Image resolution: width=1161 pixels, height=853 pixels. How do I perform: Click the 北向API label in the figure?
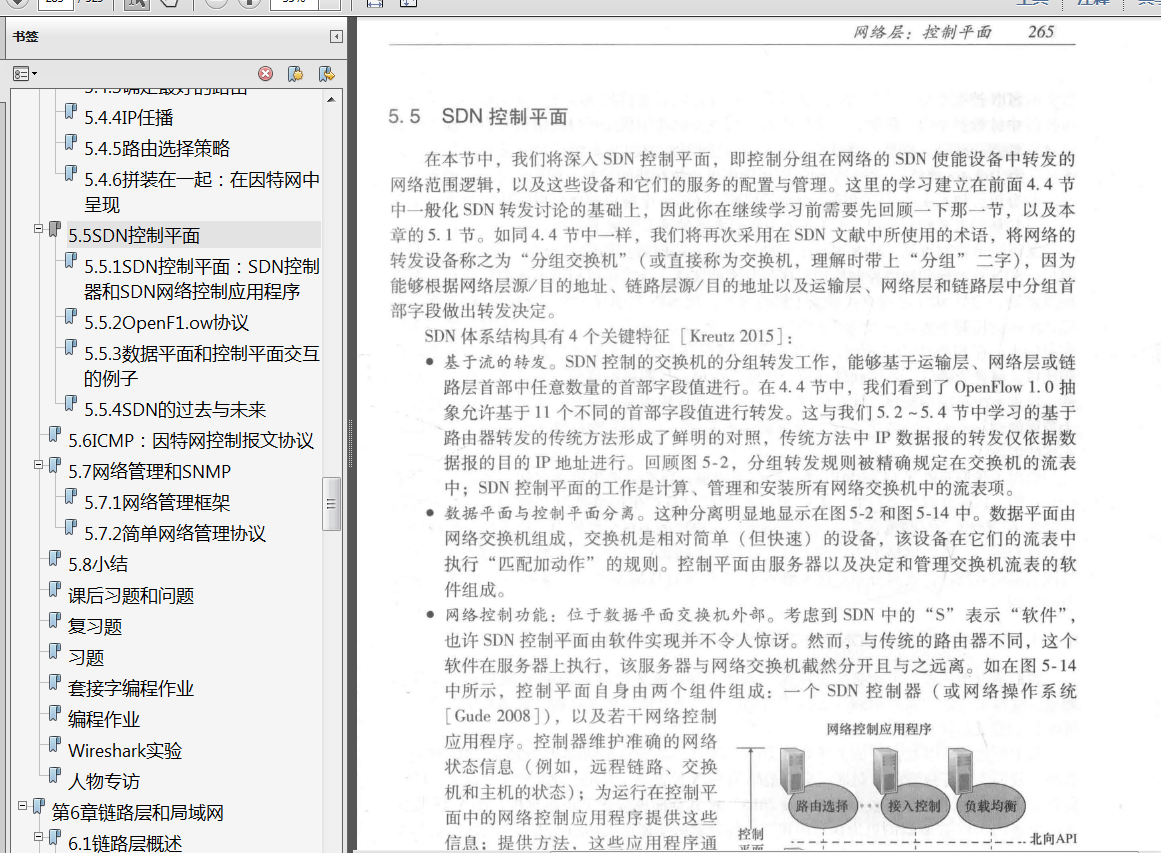1053,839
